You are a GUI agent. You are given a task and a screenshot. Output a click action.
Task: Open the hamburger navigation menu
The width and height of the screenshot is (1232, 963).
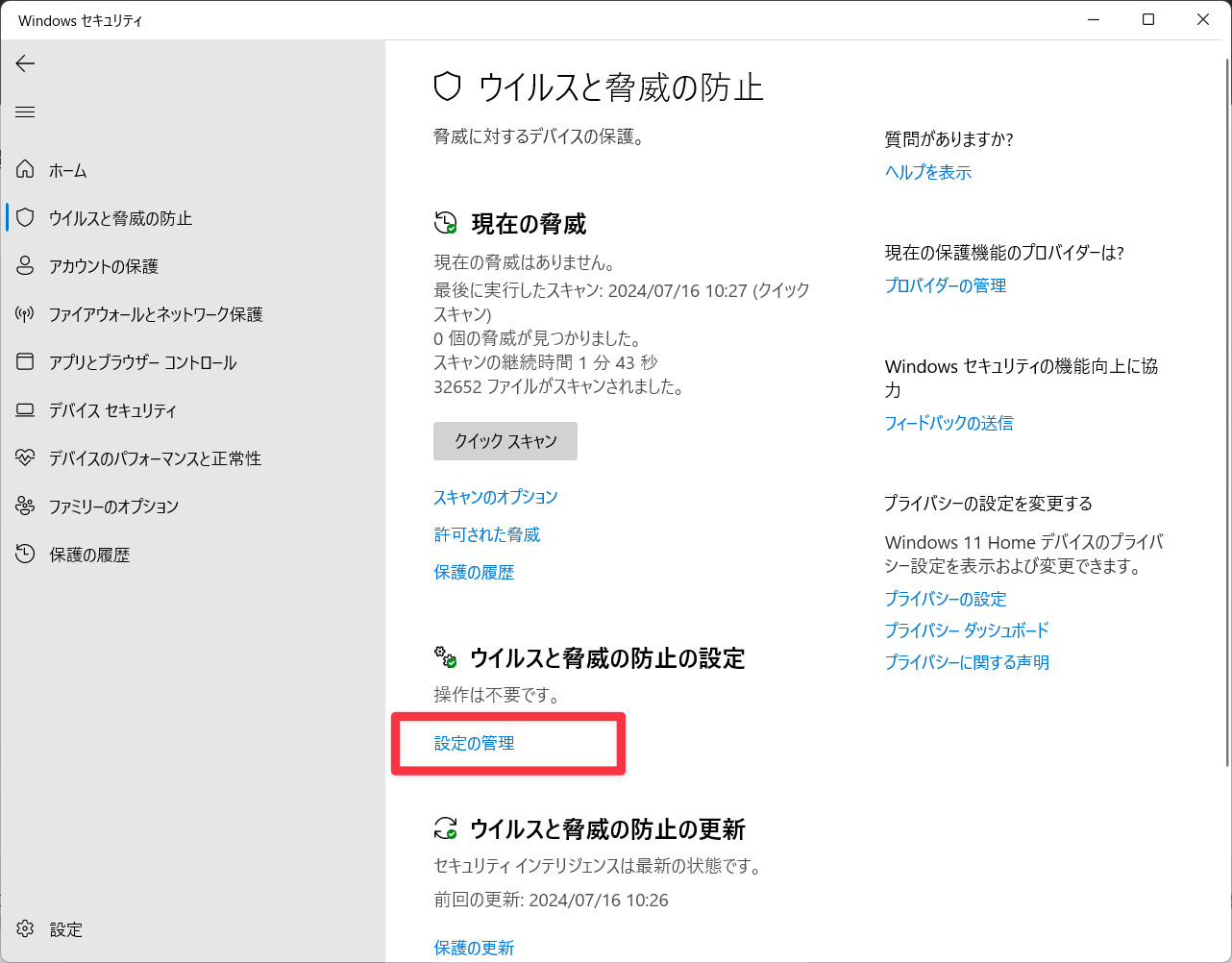coord(25,112)
